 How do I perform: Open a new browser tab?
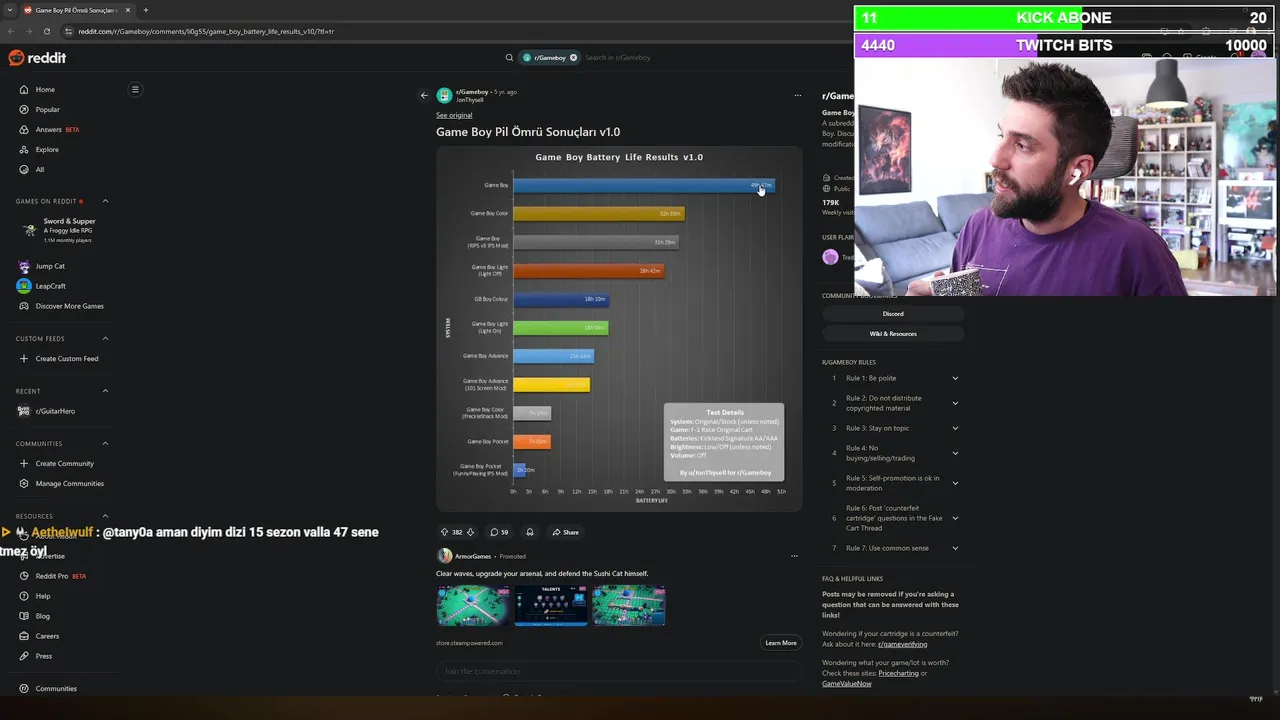(x=145, y=10)
